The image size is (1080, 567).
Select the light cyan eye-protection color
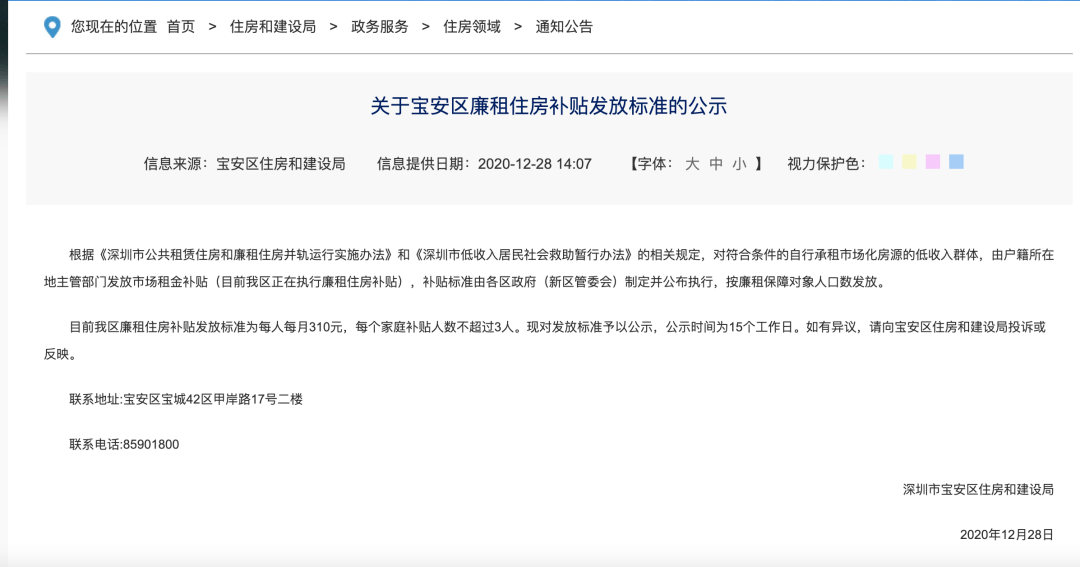[x=886, y=162]
